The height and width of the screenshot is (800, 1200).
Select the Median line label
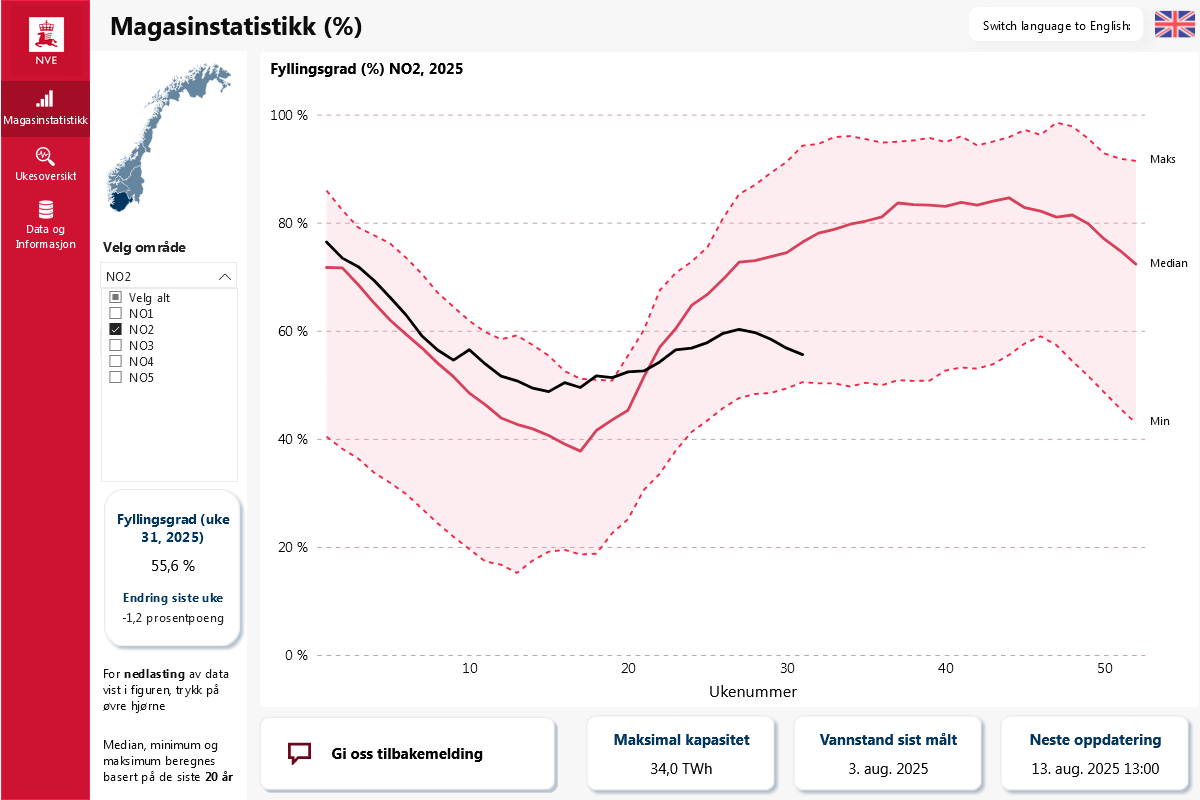pos(1169,263)
